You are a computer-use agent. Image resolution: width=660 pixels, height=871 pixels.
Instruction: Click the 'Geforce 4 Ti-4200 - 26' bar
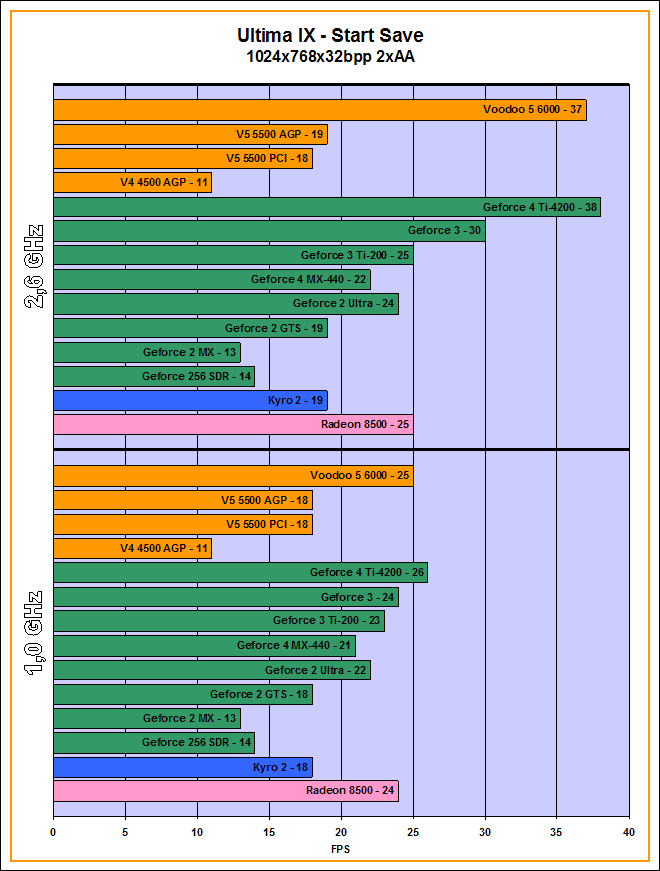(x=240, y=573)
